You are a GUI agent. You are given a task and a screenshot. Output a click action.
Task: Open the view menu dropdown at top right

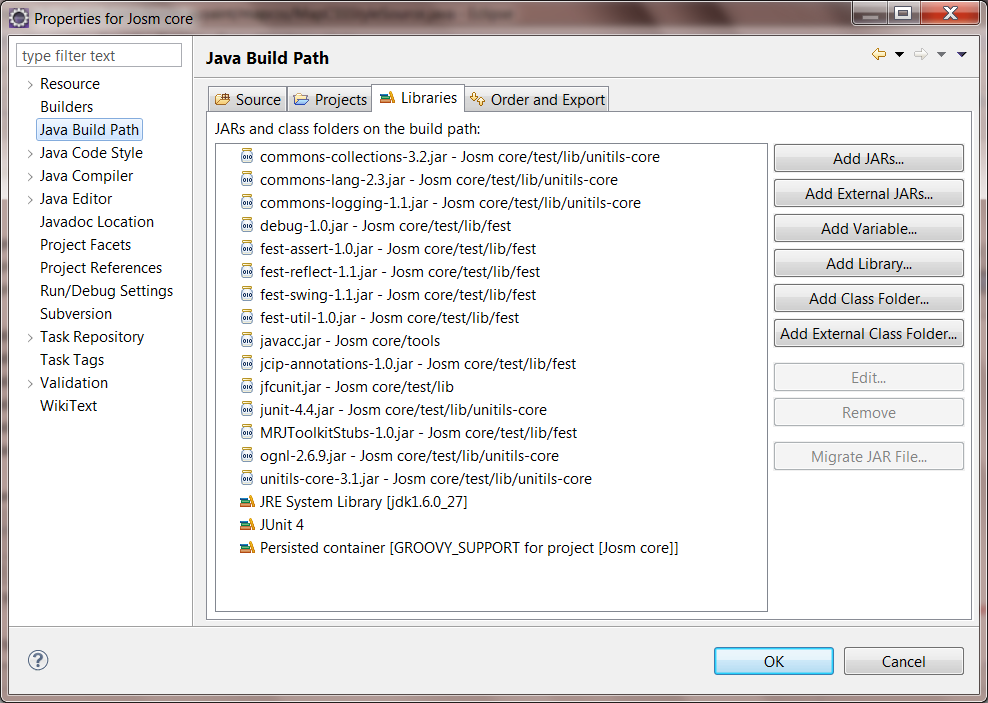pos(962,55)
